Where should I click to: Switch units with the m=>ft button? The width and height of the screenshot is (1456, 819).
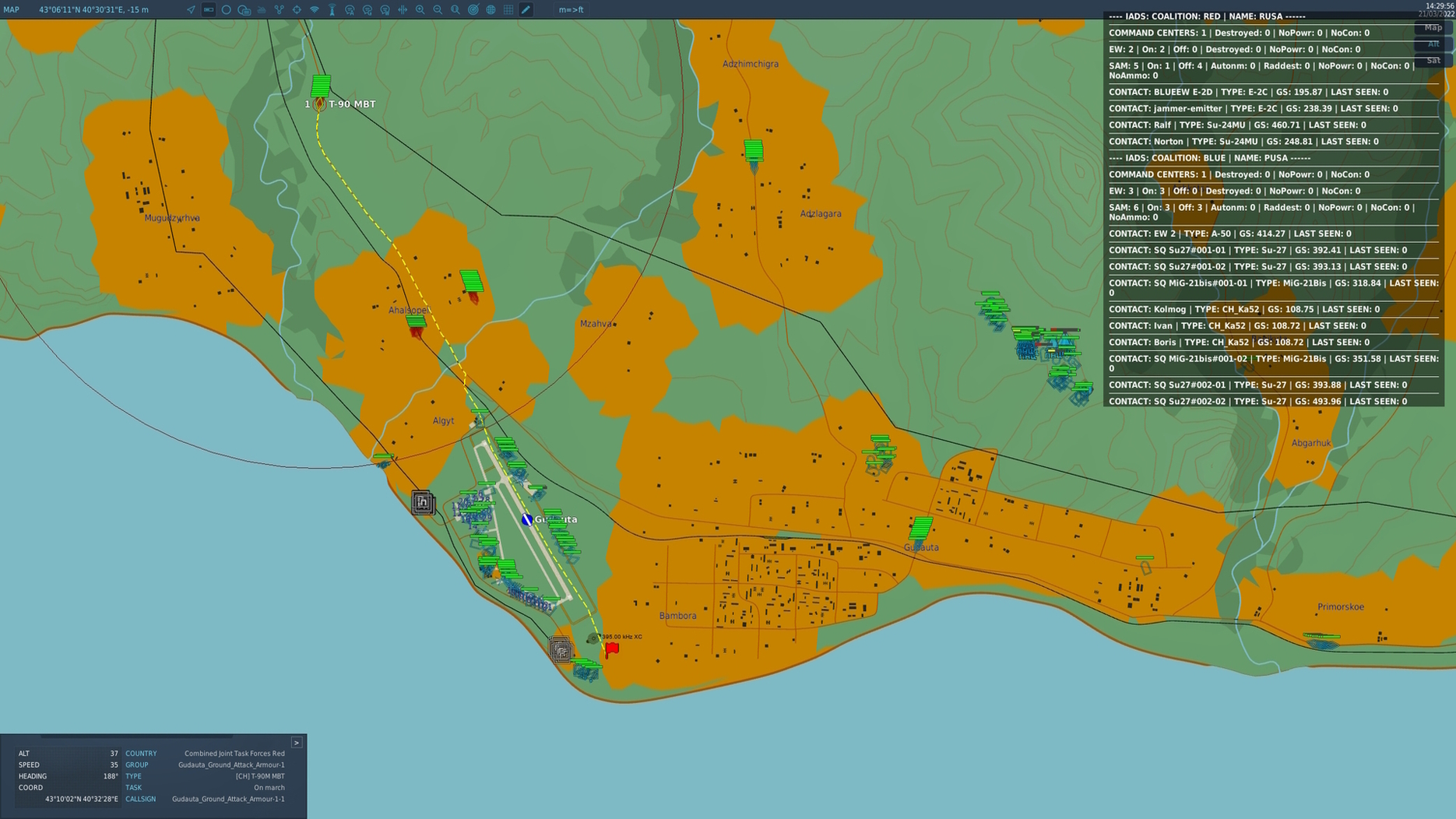point(571,9)
